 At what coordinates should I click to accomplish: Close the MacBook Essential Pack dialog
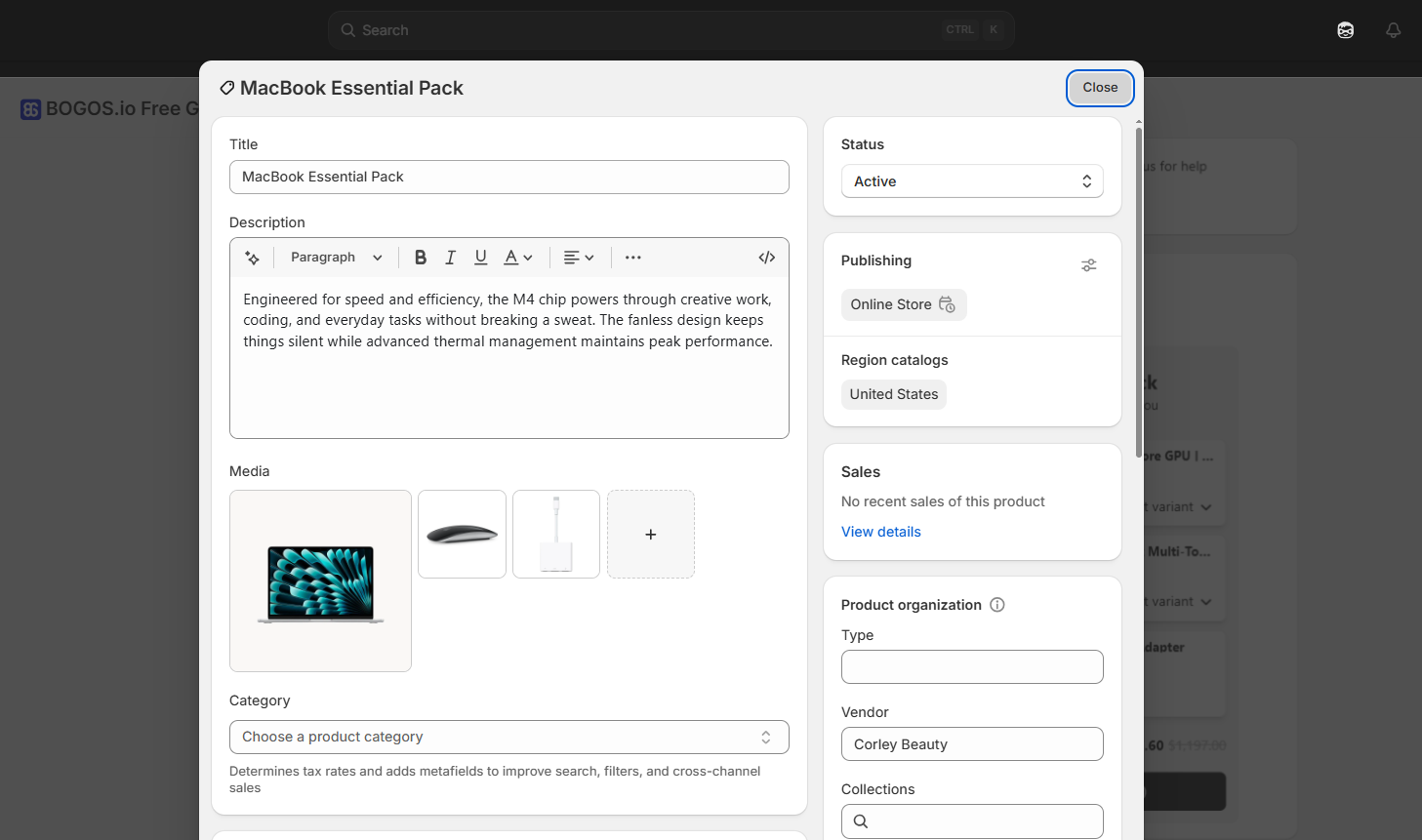(x=1100, y=88)
